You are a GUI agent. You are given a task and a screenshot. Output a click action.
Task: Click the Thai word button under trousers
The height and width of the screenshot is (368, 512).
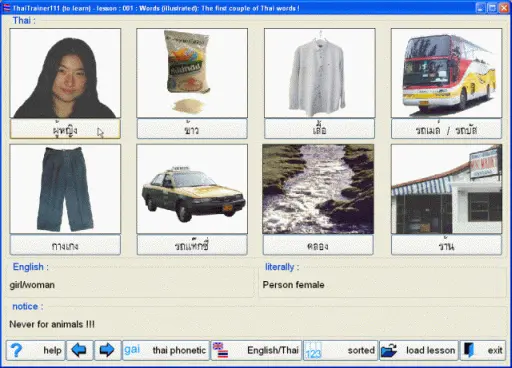(x=65, y=245)
